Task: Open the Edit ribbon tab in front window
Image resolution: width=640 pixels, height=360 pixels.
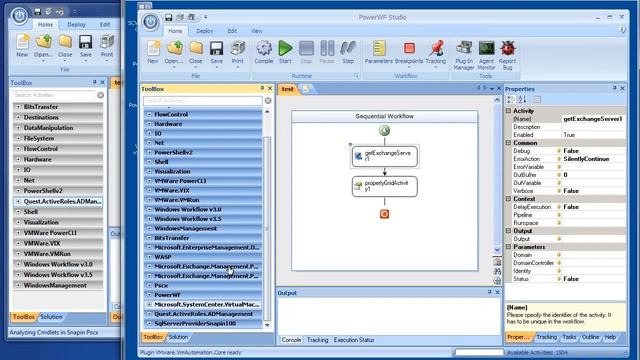Action: [232, 31]
